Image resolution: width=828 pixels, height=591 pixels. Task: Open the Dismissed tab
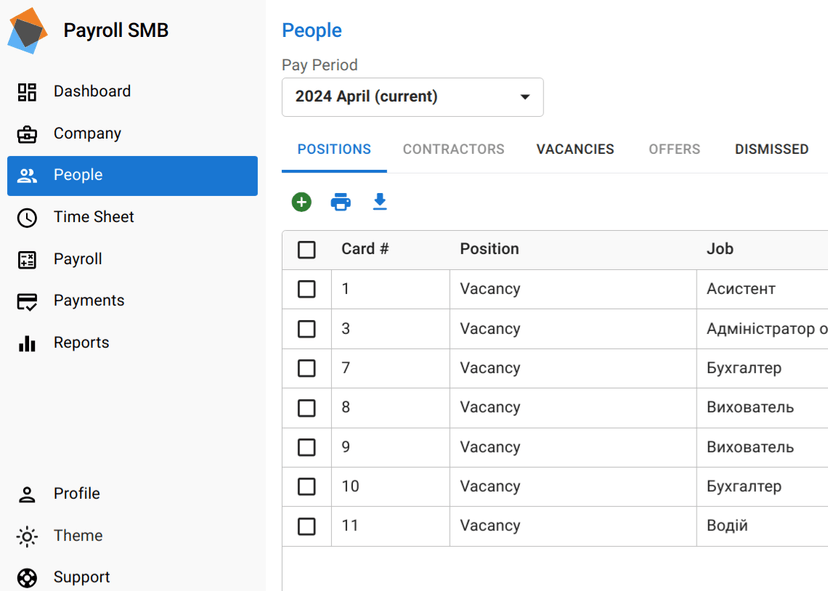point(771,149)
